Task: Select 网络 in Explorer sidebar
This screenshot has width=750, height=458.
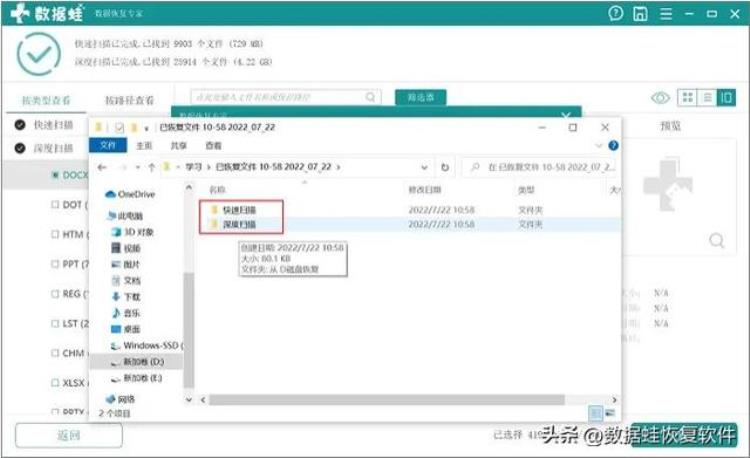Action: [x=121, y=399]
